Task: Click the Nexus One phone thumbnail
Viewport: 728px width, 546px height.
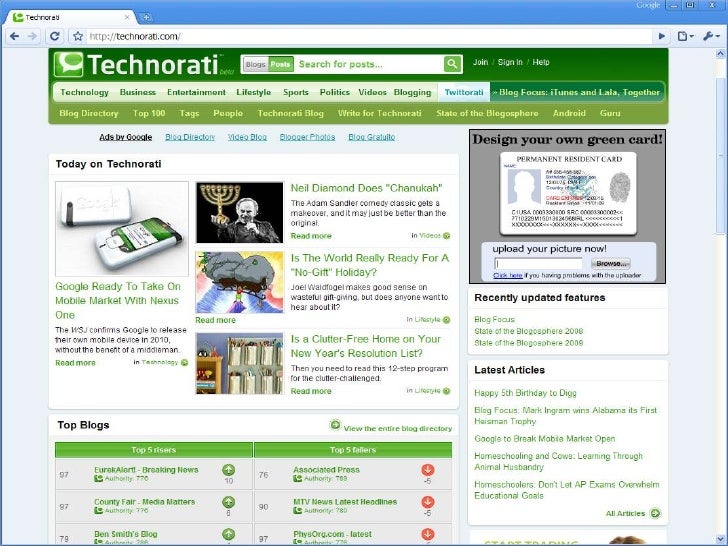Action: tap(122, 229)
